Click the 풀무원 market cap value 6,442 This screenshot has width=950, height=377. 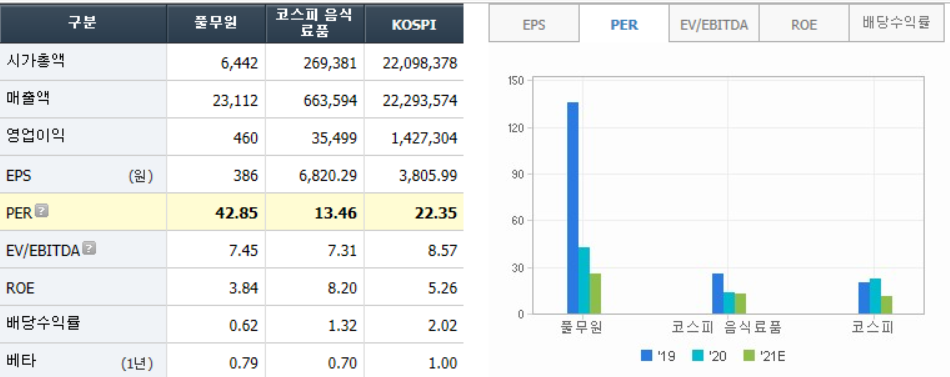240,63
